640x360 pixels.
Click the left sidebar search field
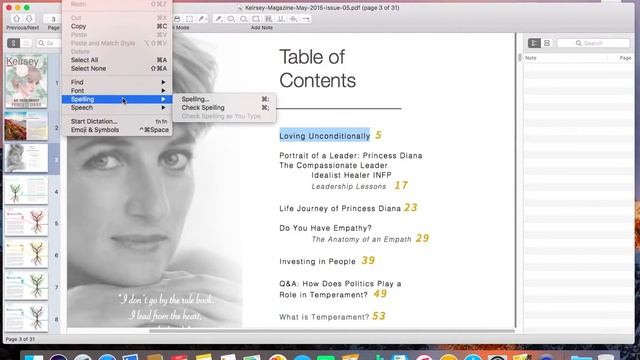pos(49,43)
